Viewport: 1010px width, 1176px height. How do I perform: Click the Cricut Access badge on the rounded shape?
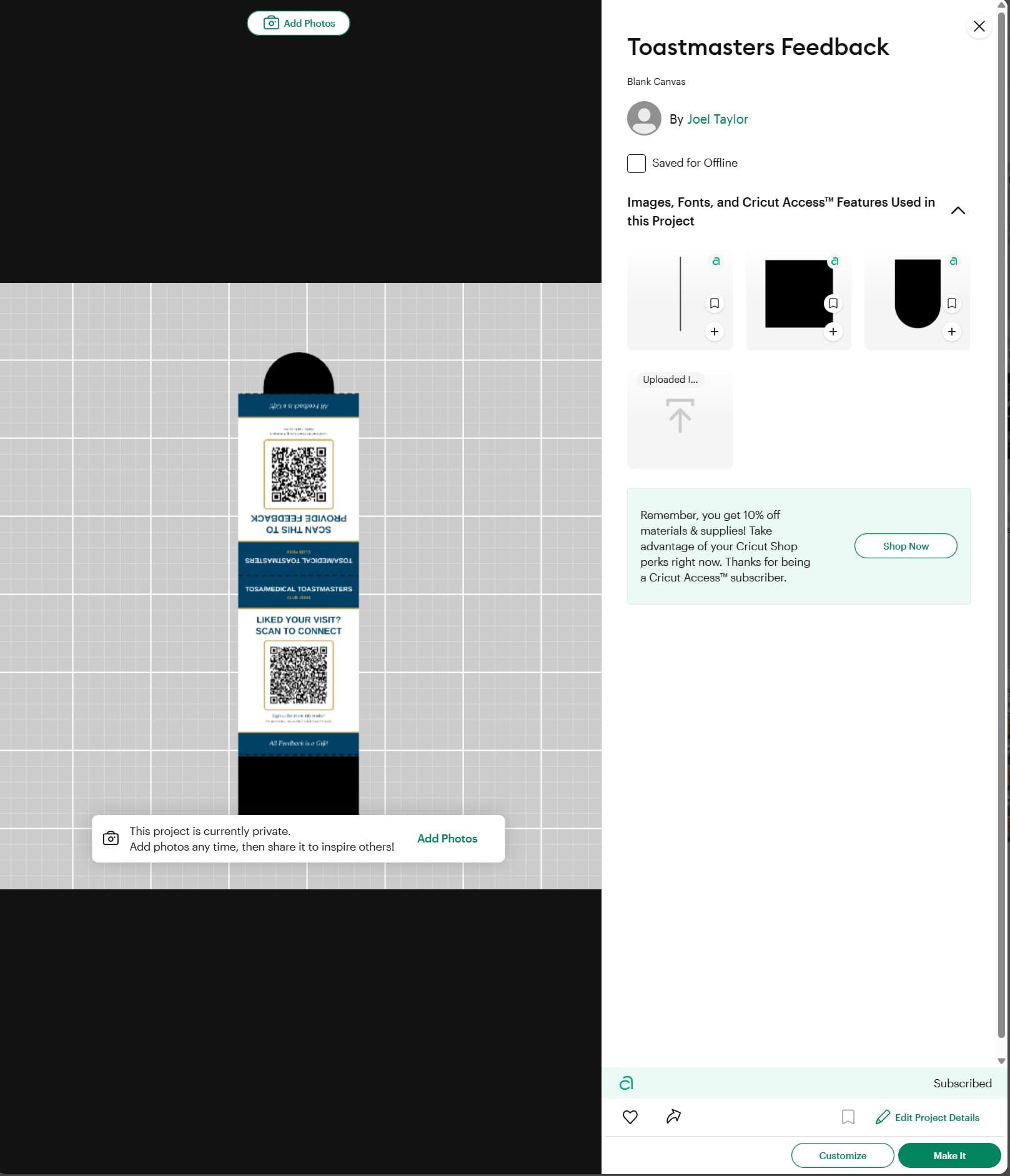click(953, 261)
